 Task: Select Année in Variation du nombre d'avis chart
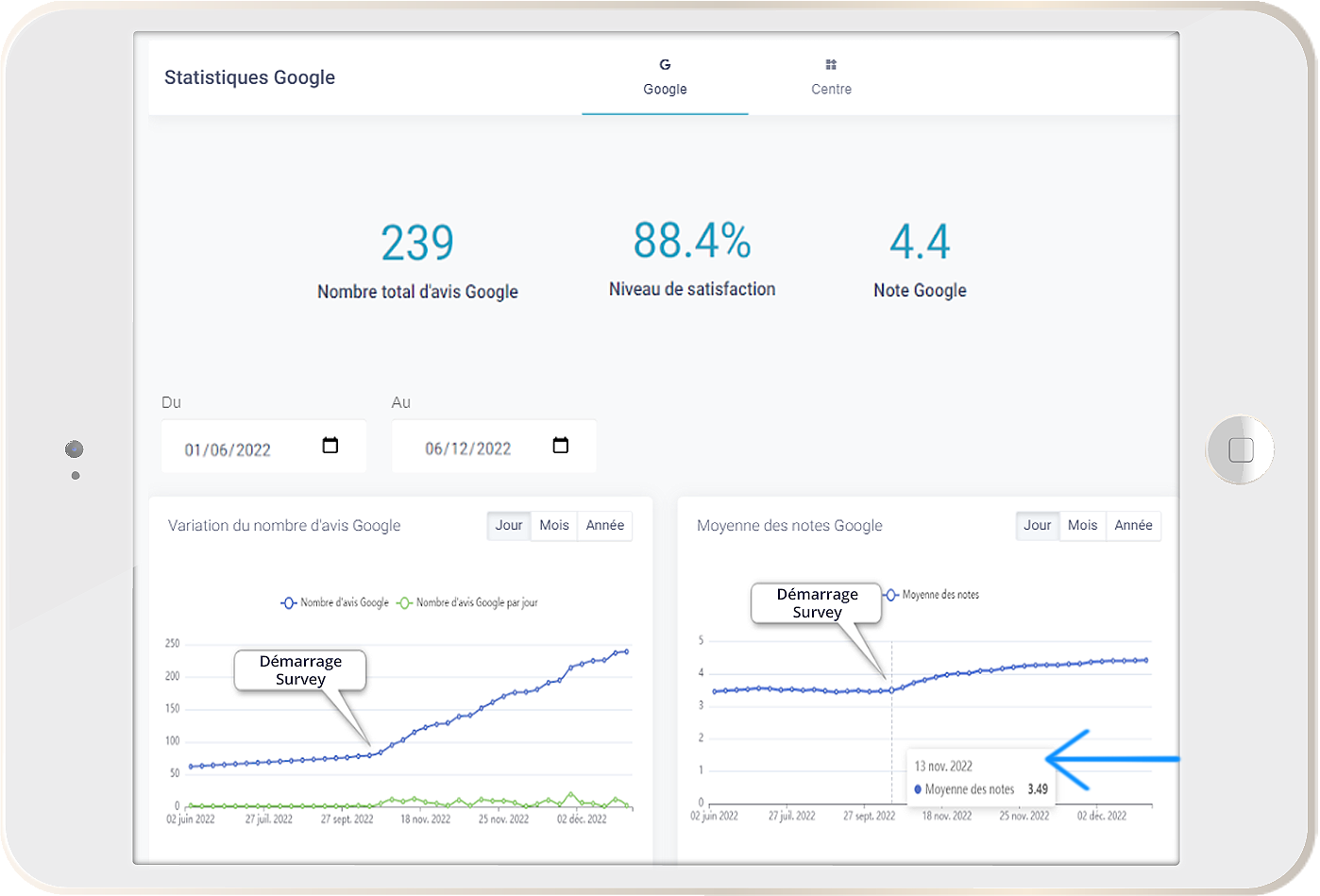[x=605, y=526]
